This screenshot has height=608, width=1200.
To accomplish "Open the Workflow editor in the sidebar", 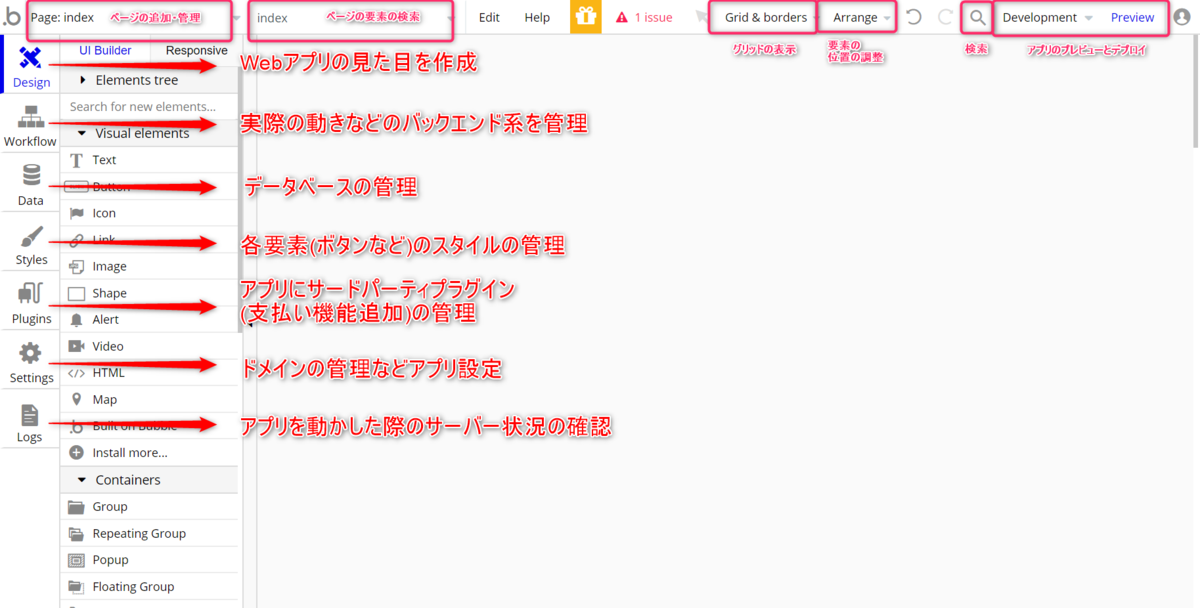I will 30,125.
